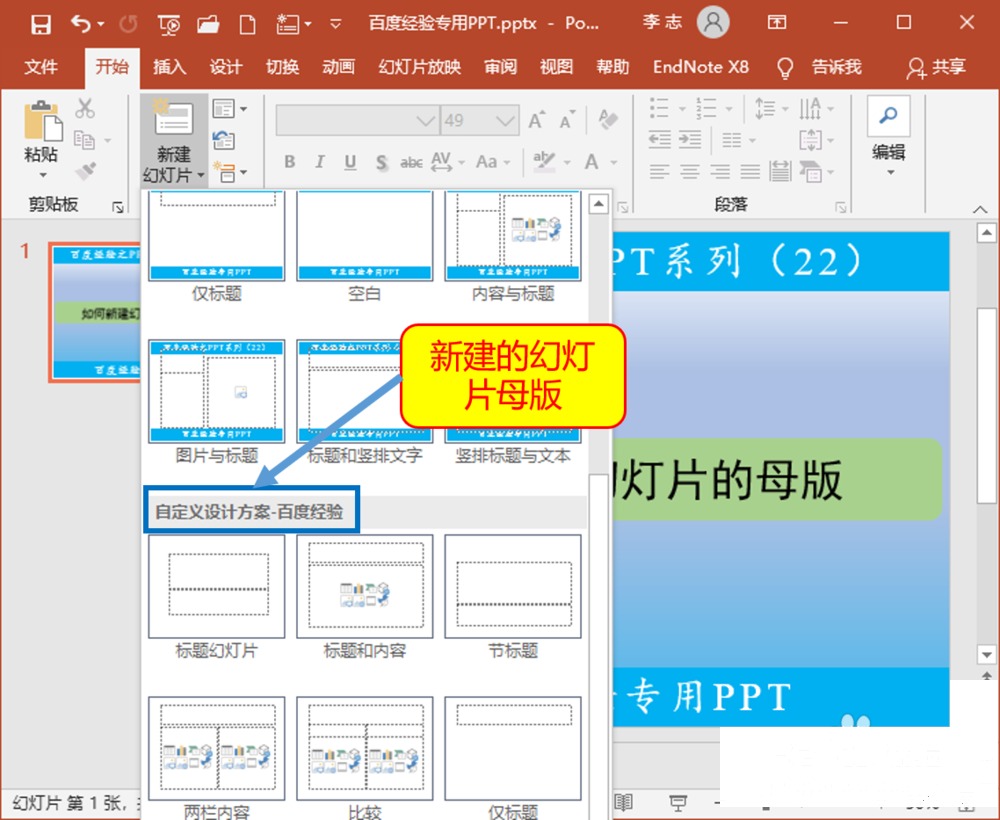Open Ribbon Display Options icon
Viewport: 1000px width, 820px height.
pyautogui.click(x=776, y=23)
